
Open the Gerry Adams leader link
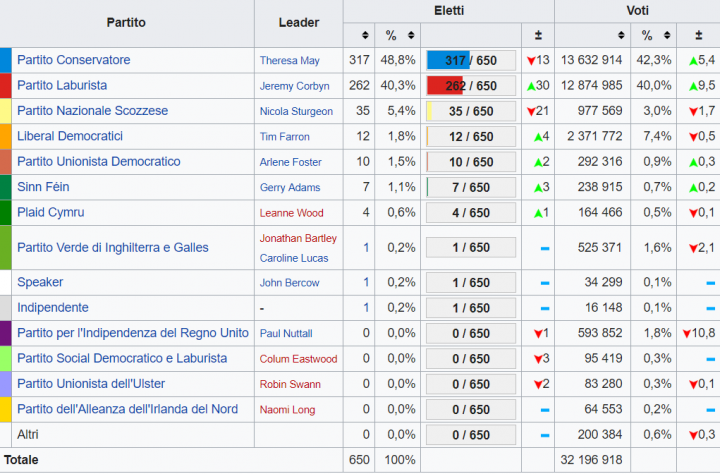pyautogui.click(x=290, y=187)
